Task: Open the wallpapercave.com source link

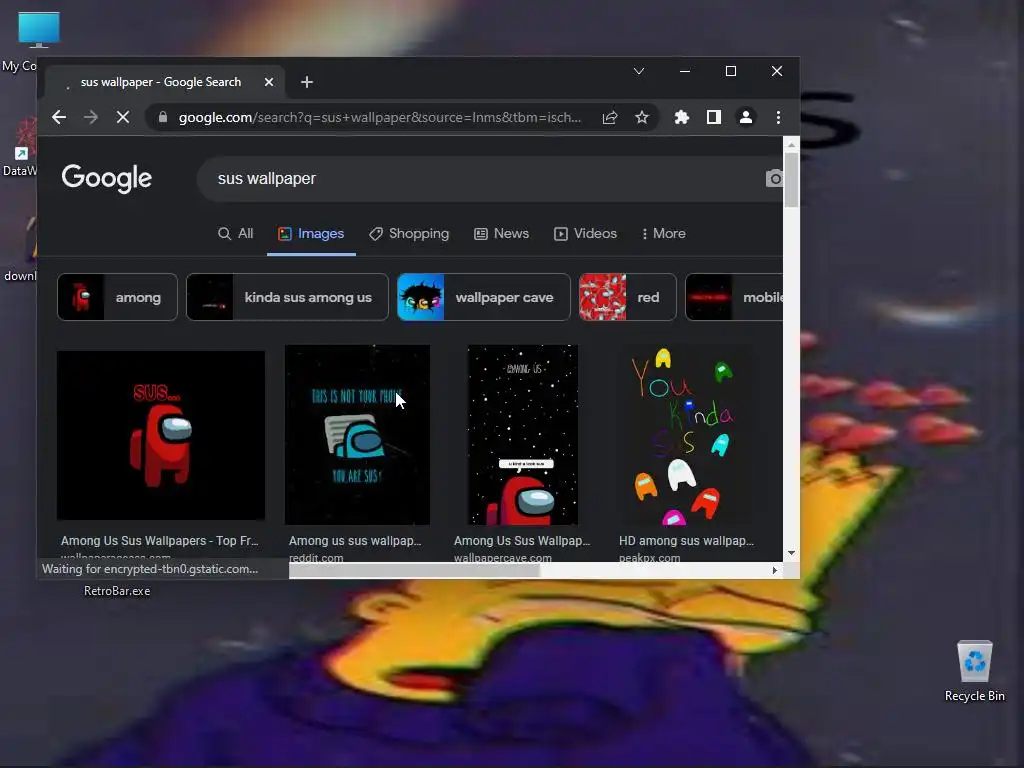Action: [503, 558]
